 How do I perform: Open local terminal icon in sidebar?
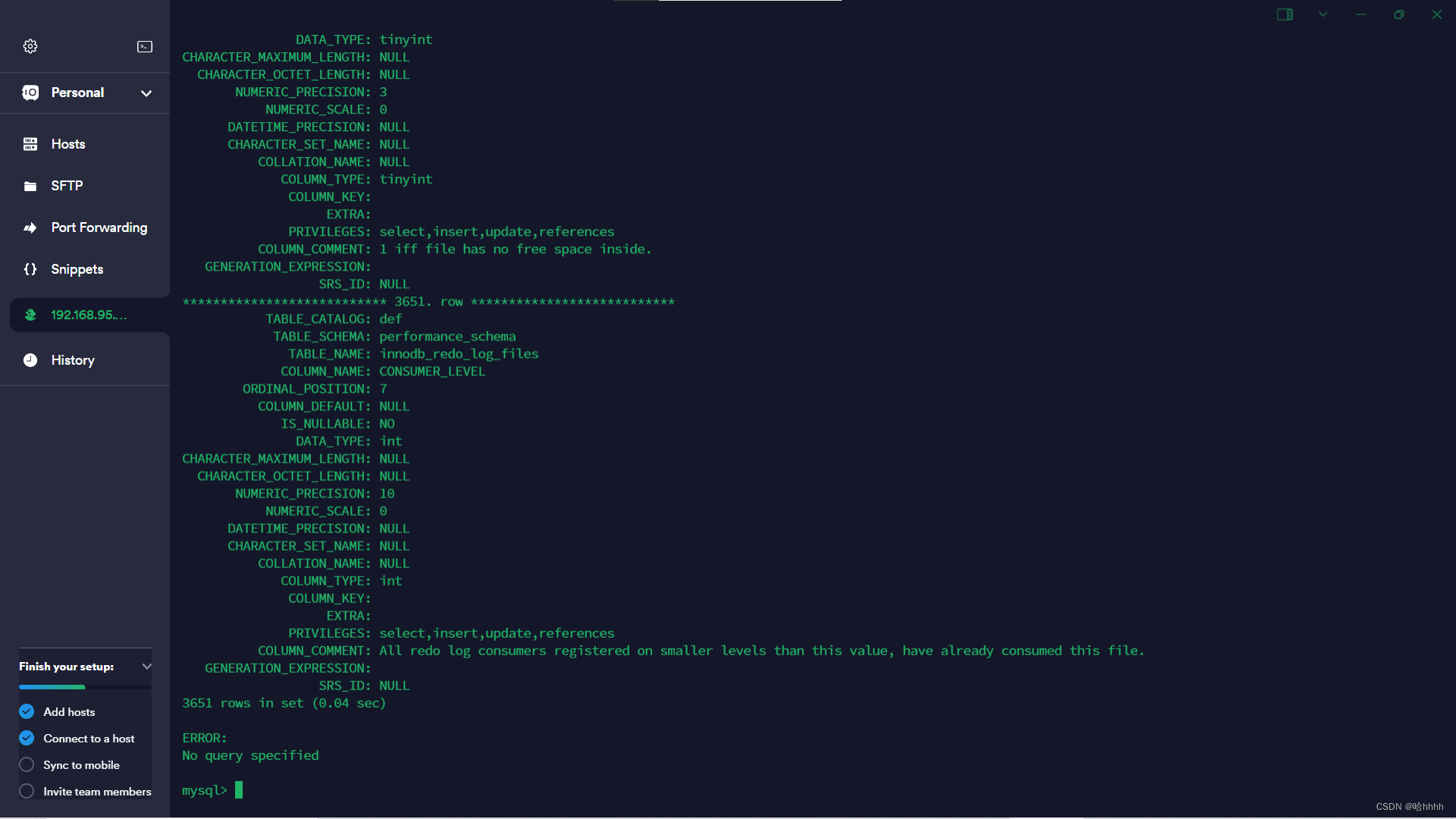(x=145, y=46)
